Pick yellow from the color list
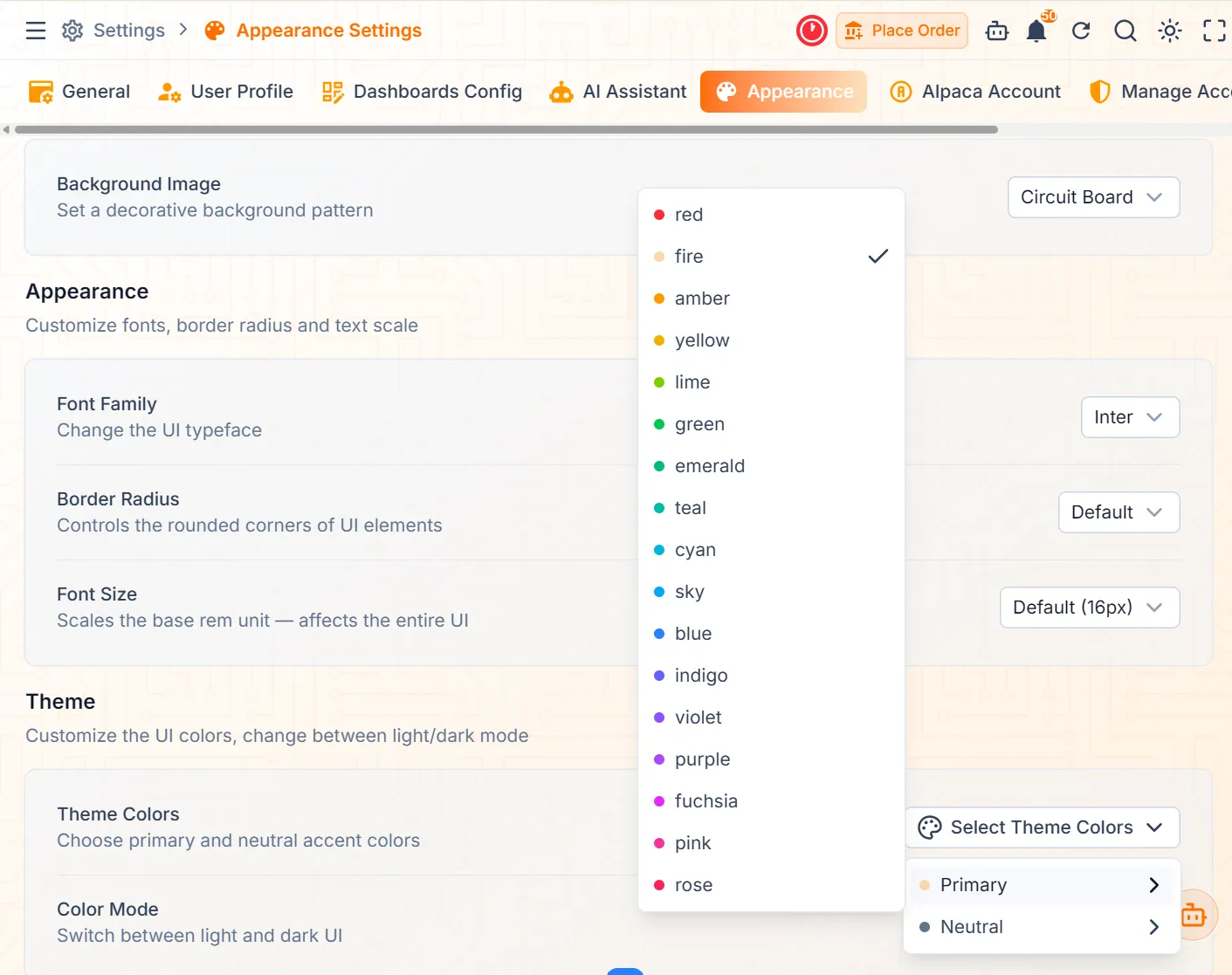The image size is (1232, 975). (771, 340)
